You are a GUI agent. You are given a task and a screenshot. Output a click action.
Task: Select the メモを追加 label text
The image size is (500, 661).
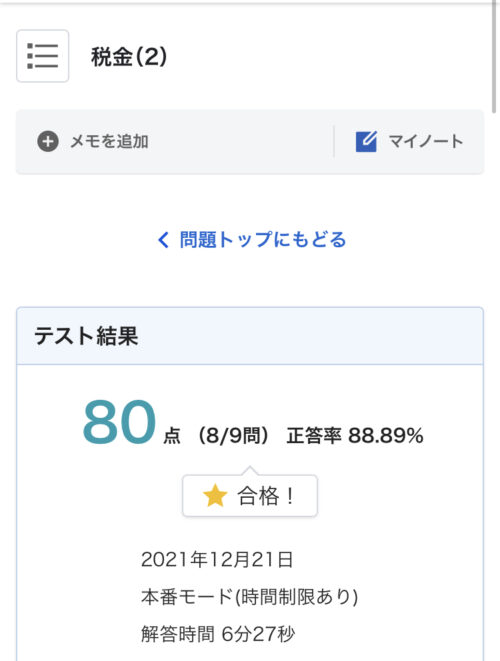110,141
